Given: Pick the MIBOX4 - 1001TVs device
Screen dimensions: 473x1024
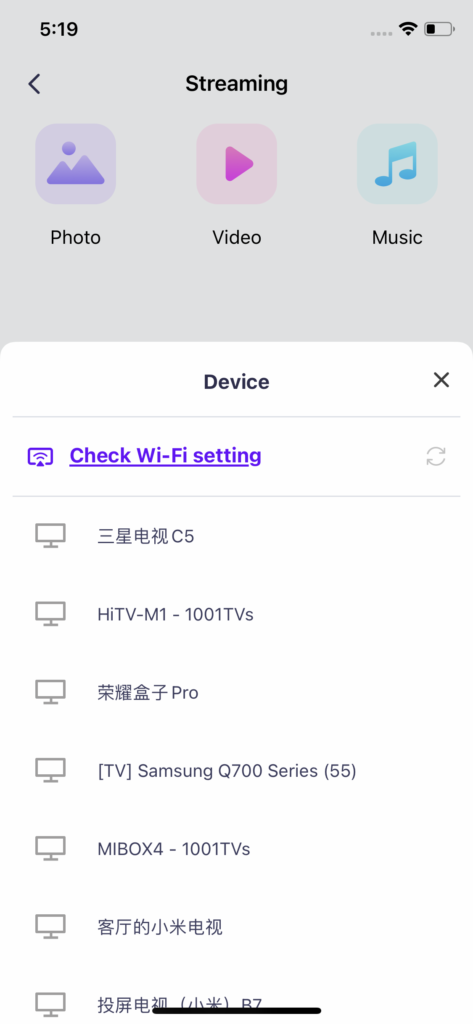Looking at the screenshot, I should coord(236,849).
